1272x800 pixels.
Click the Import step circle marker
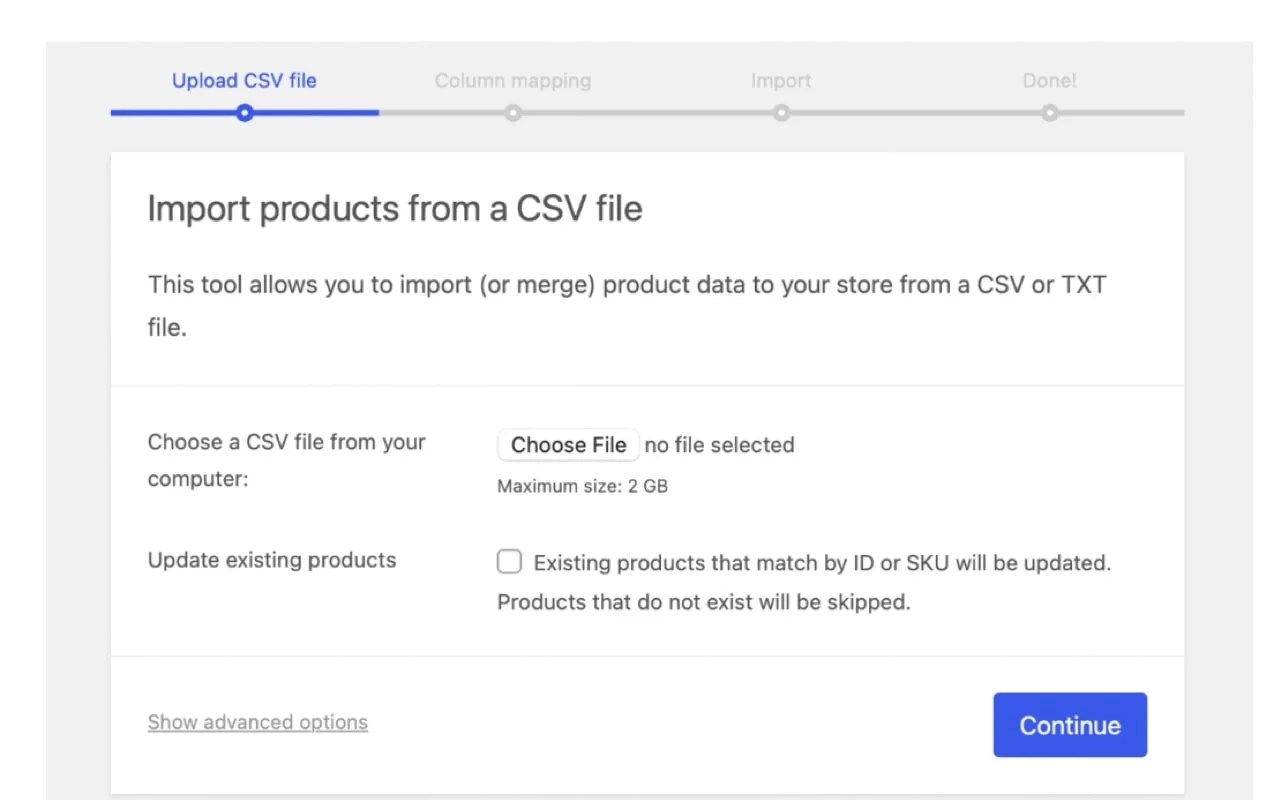click(x=781, y=113)
